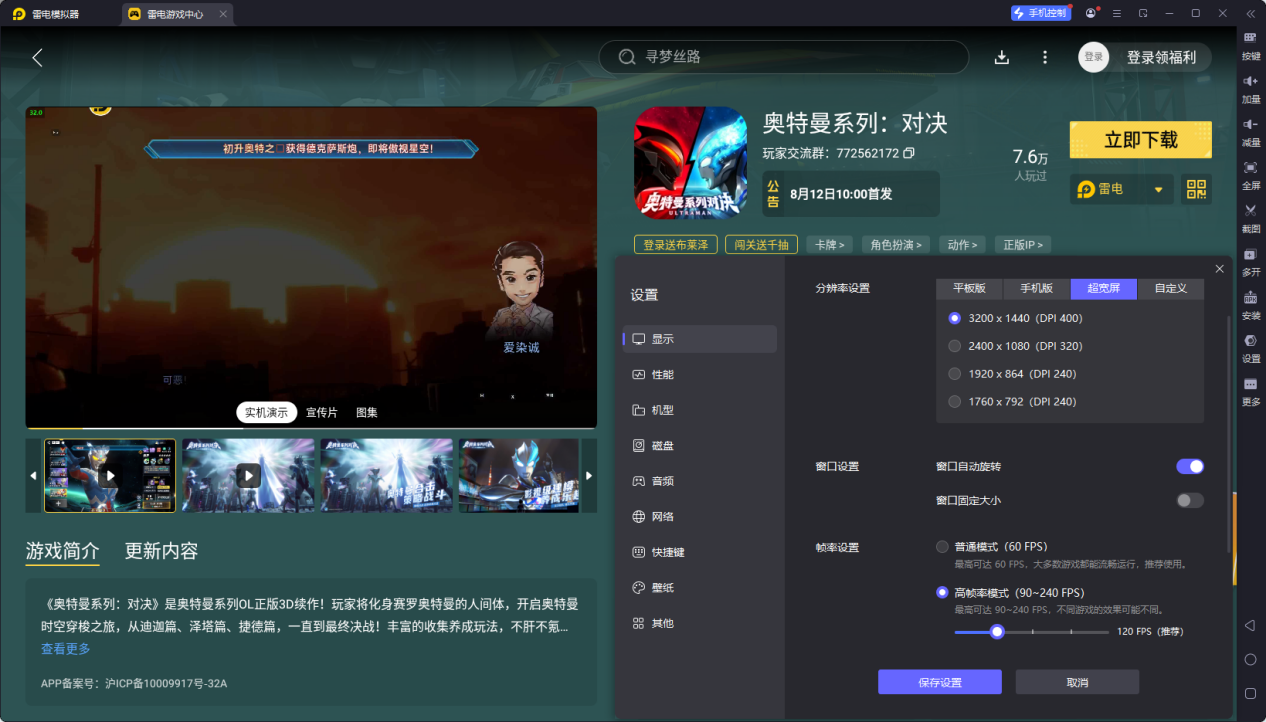Click 取消 button
1266x722 pixels.
click(1077, 682)
